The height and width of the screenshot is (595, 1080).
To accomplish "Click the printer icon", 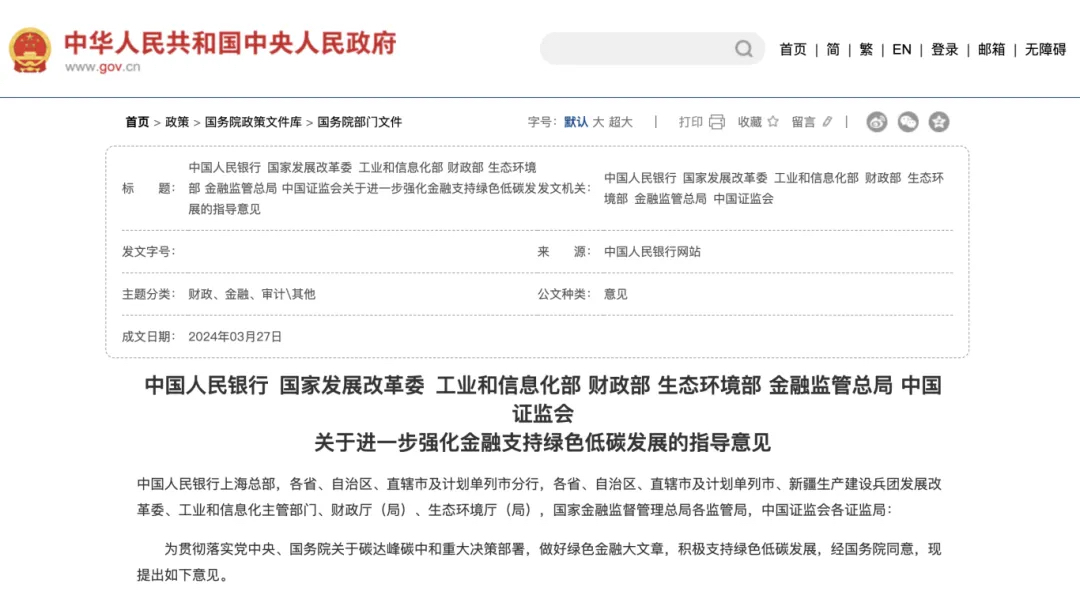I will coord(717,122).
